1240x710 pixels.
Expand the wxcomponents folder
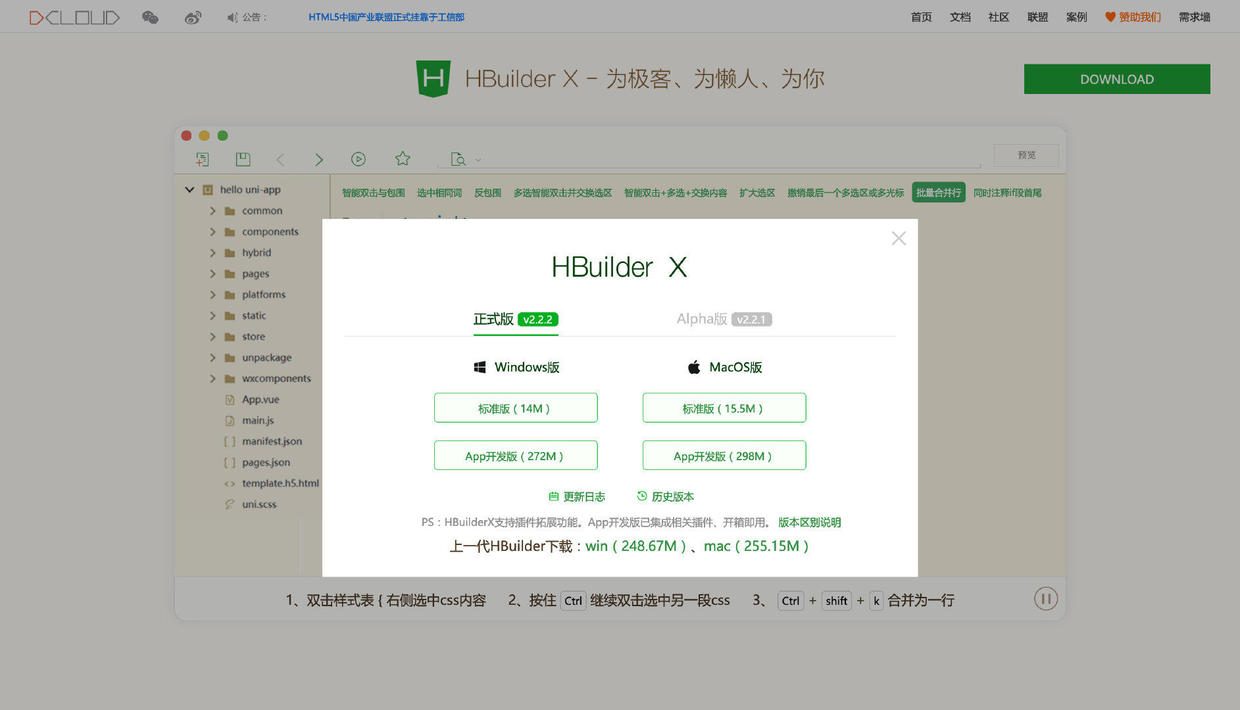pos(213,379)
